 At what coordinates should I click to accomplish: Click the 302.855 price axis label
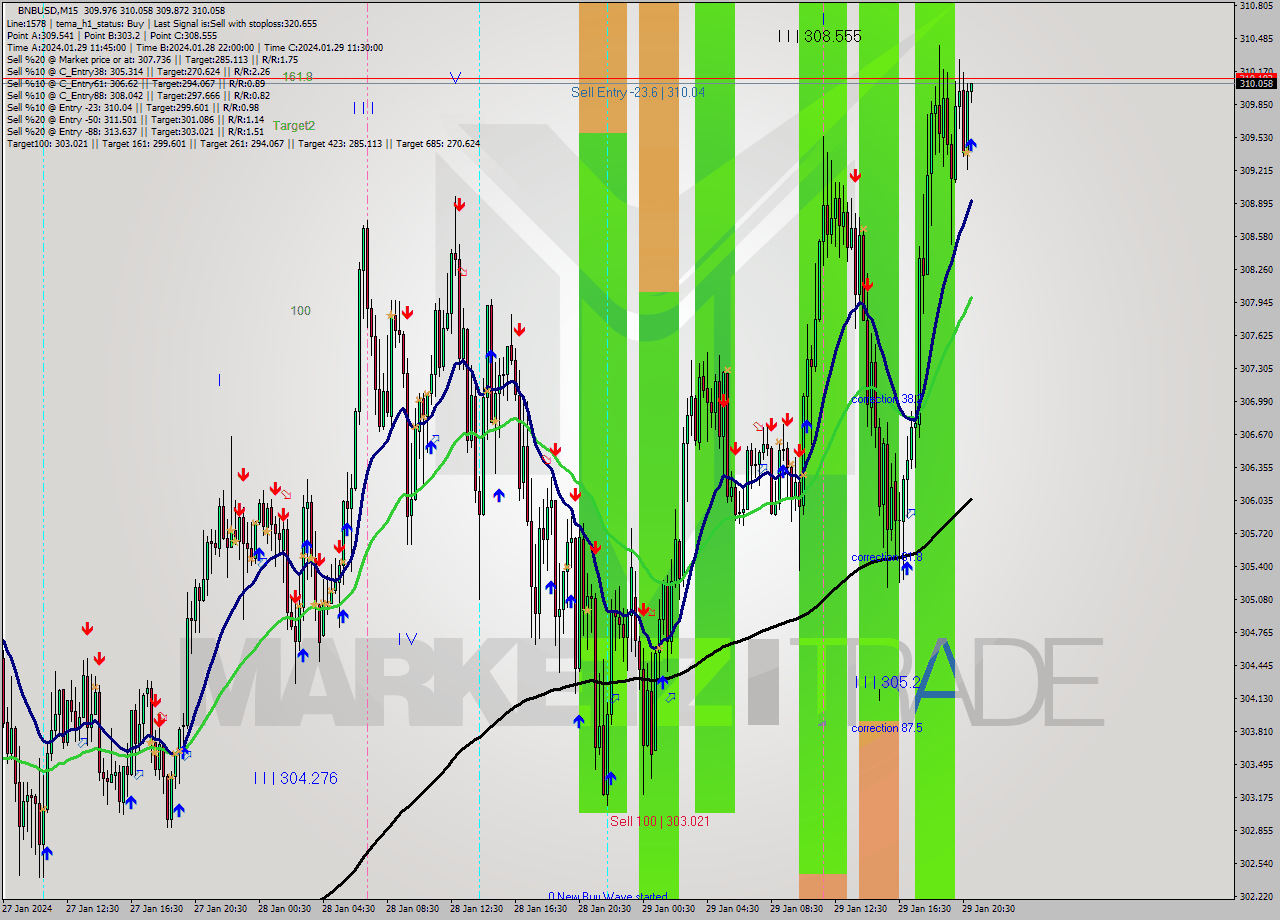click(x=1256, y=831)
